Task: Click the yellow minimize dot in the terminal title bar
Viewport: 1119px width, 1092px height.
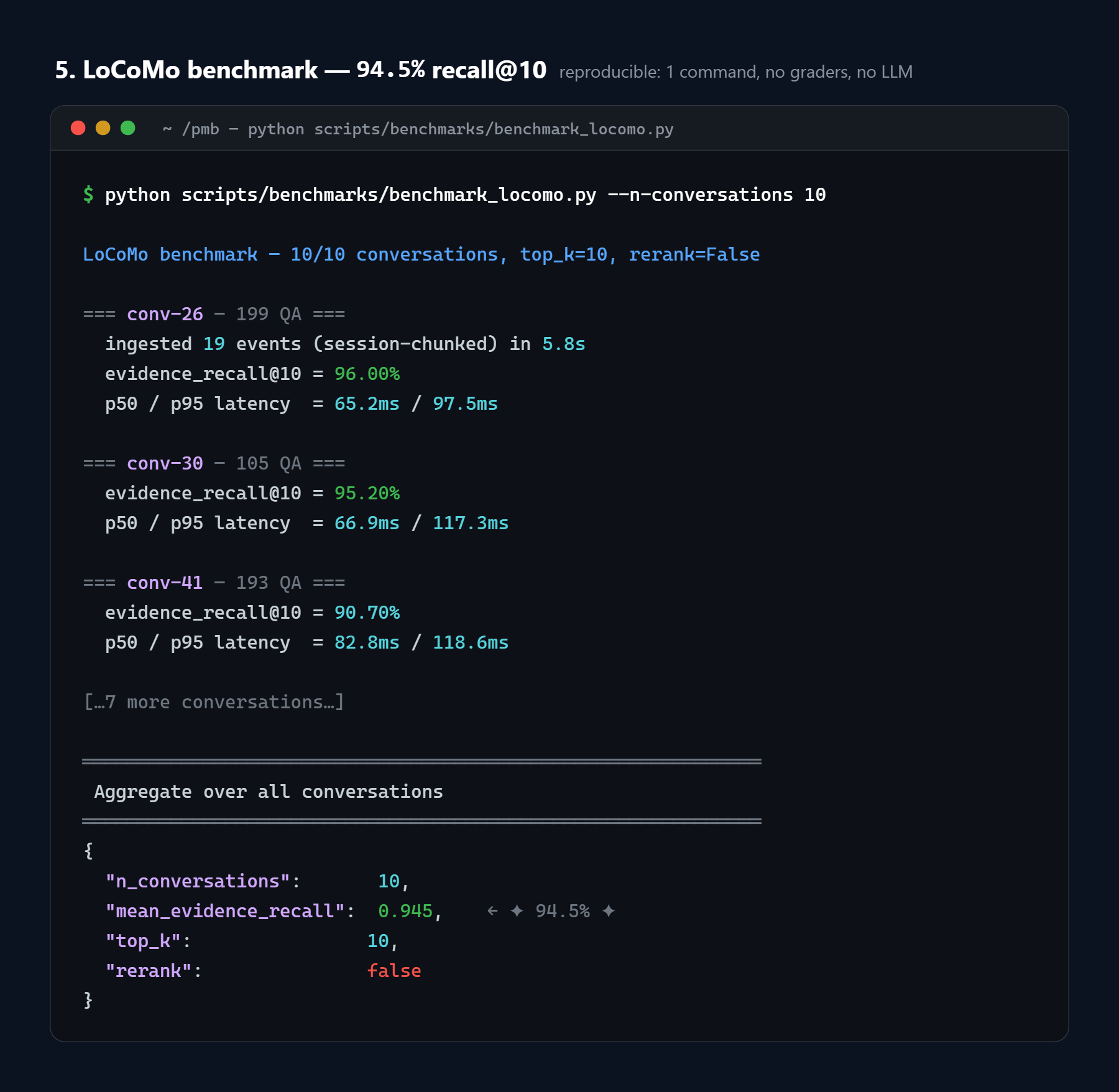Action: pyautogui.click(x=103, y=128)
